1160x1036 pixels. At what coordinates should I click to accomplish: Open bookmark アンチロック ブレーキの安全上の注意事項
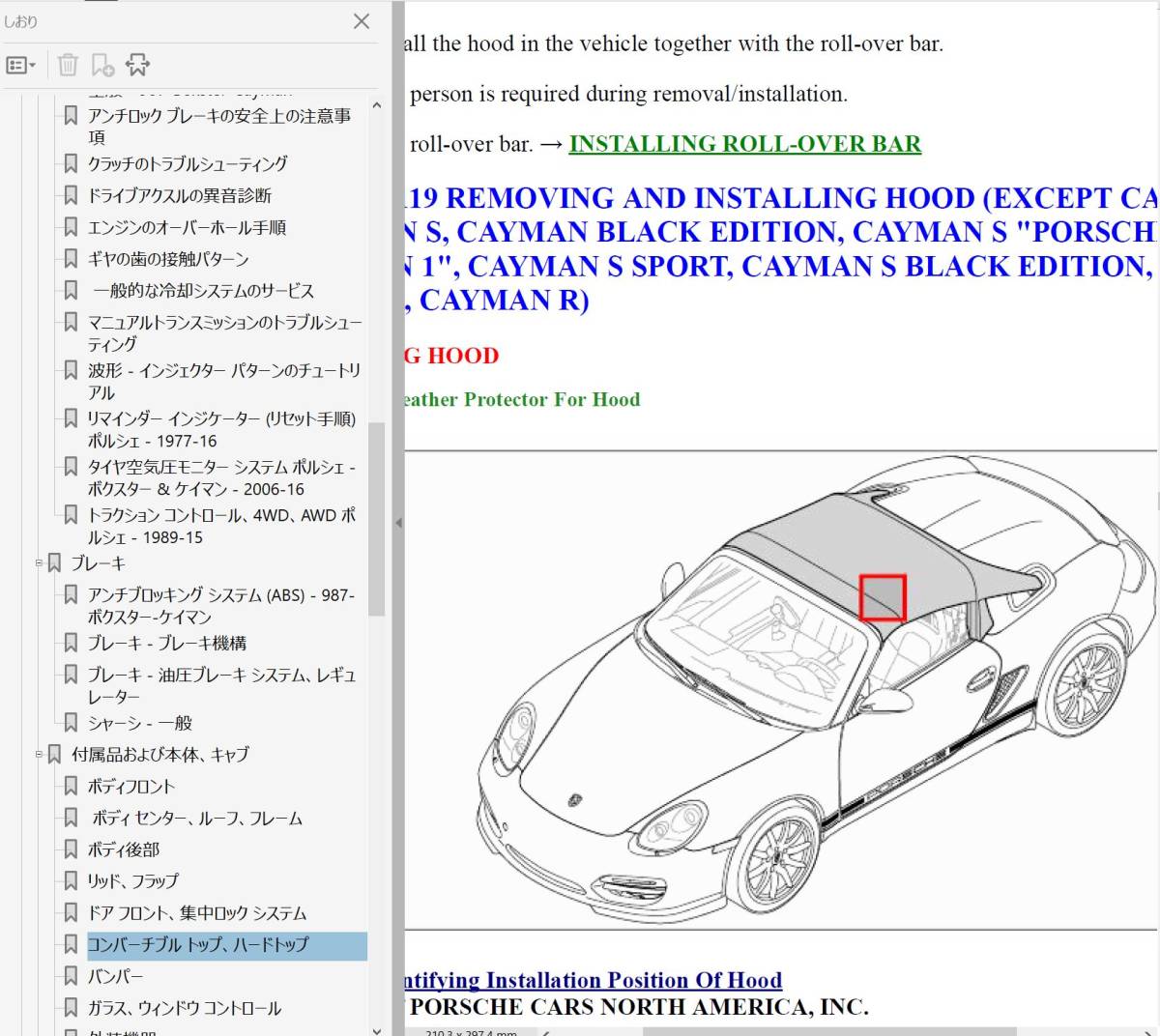click(x=219, y=127)
